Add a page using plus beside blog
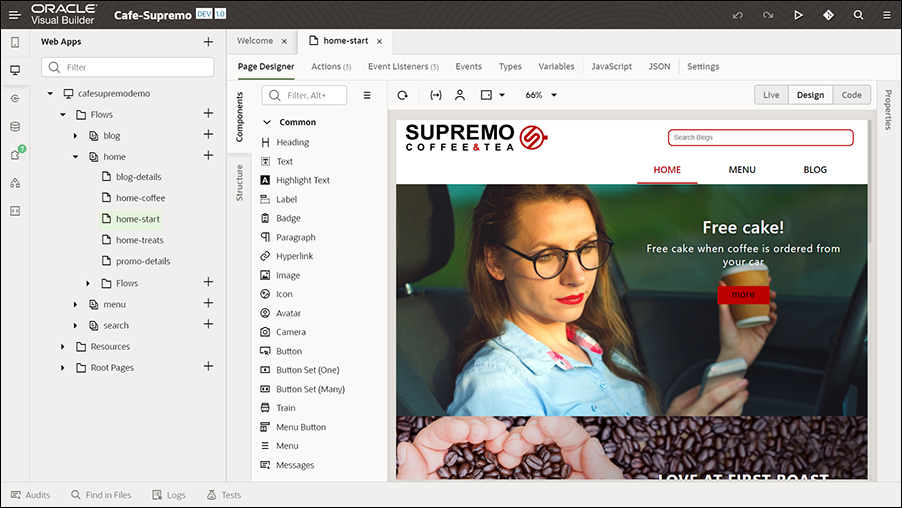The image size is (902, 508). pos(208,134)
